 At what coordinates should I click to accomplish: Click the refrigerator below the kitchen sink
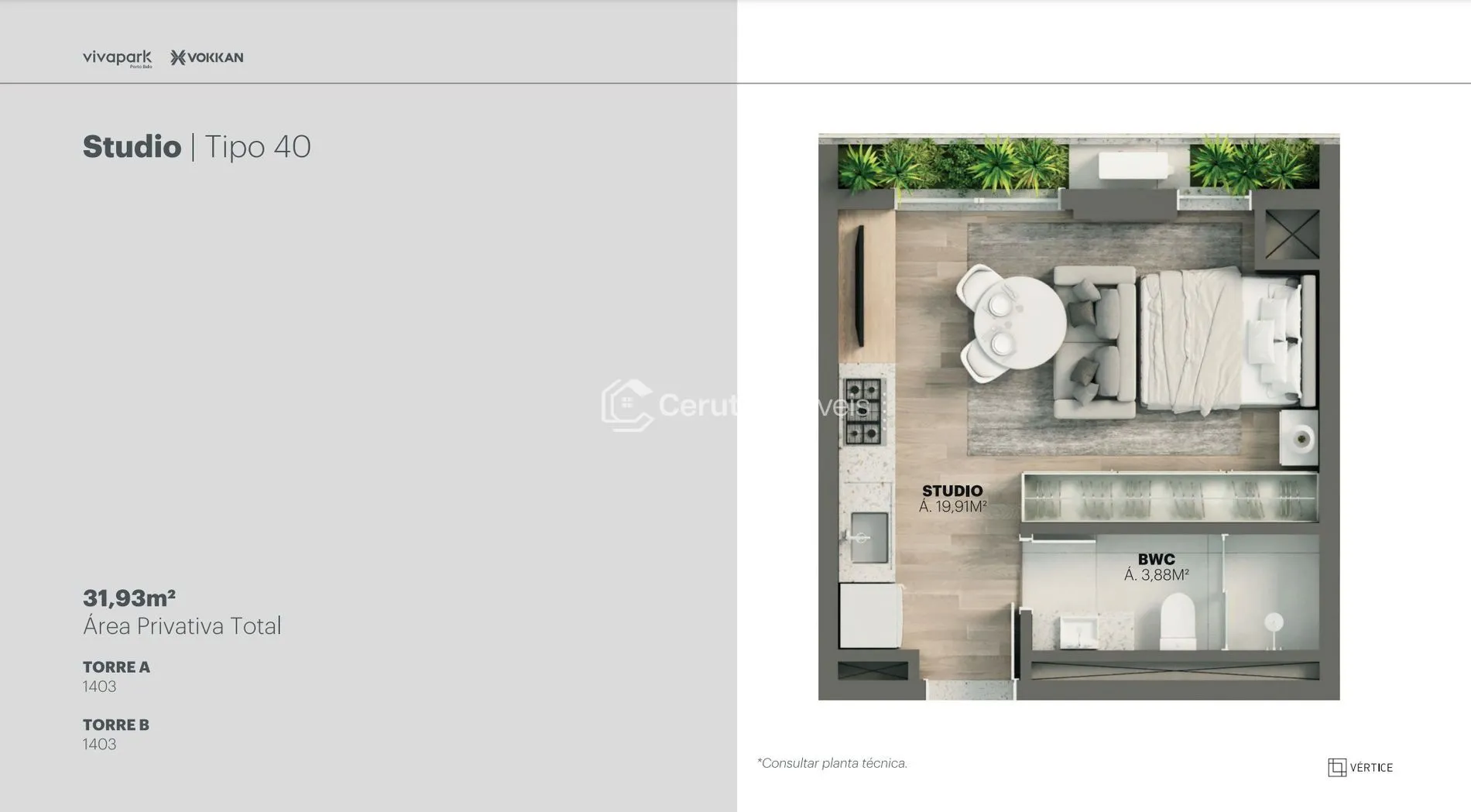coord(870,615)
